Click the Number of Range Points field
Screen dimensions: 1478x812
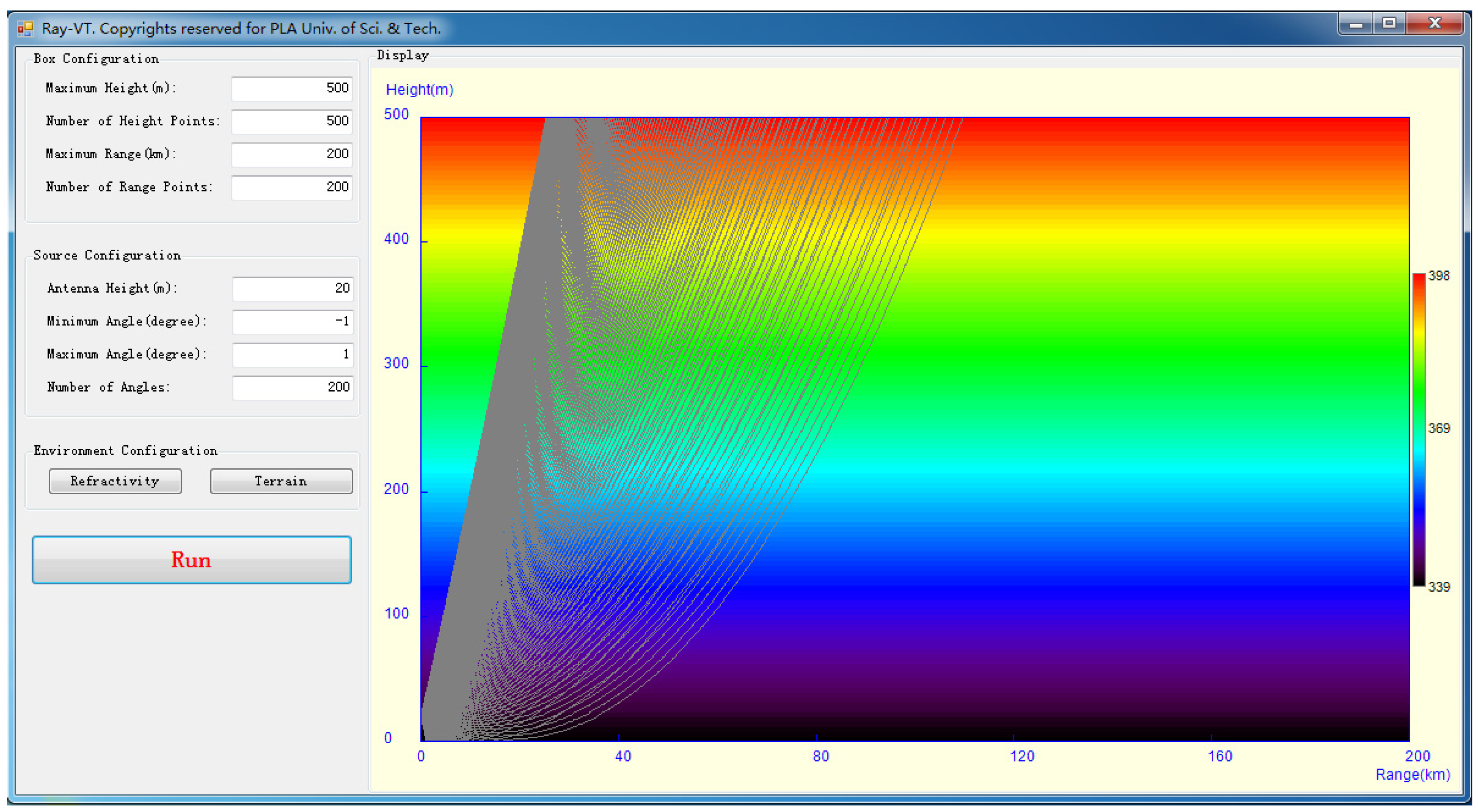(x=292, y=187)
